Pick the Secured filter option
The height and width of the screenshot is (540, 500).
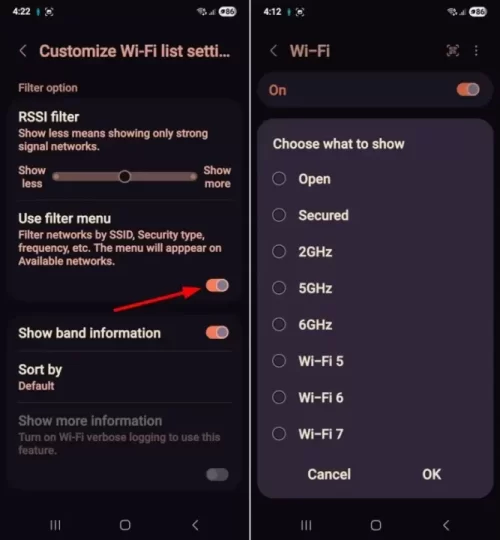coord(279,215)
